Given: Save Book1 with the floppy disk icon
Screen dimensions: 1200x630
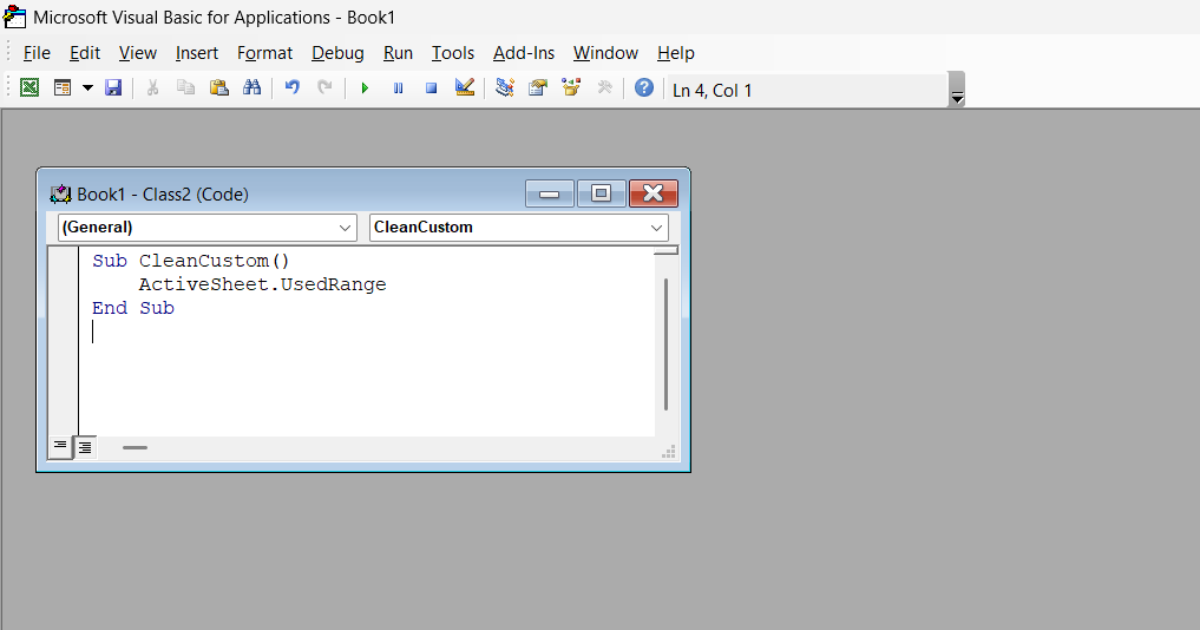Looking at the screenshot, I should tap(113, 88).
